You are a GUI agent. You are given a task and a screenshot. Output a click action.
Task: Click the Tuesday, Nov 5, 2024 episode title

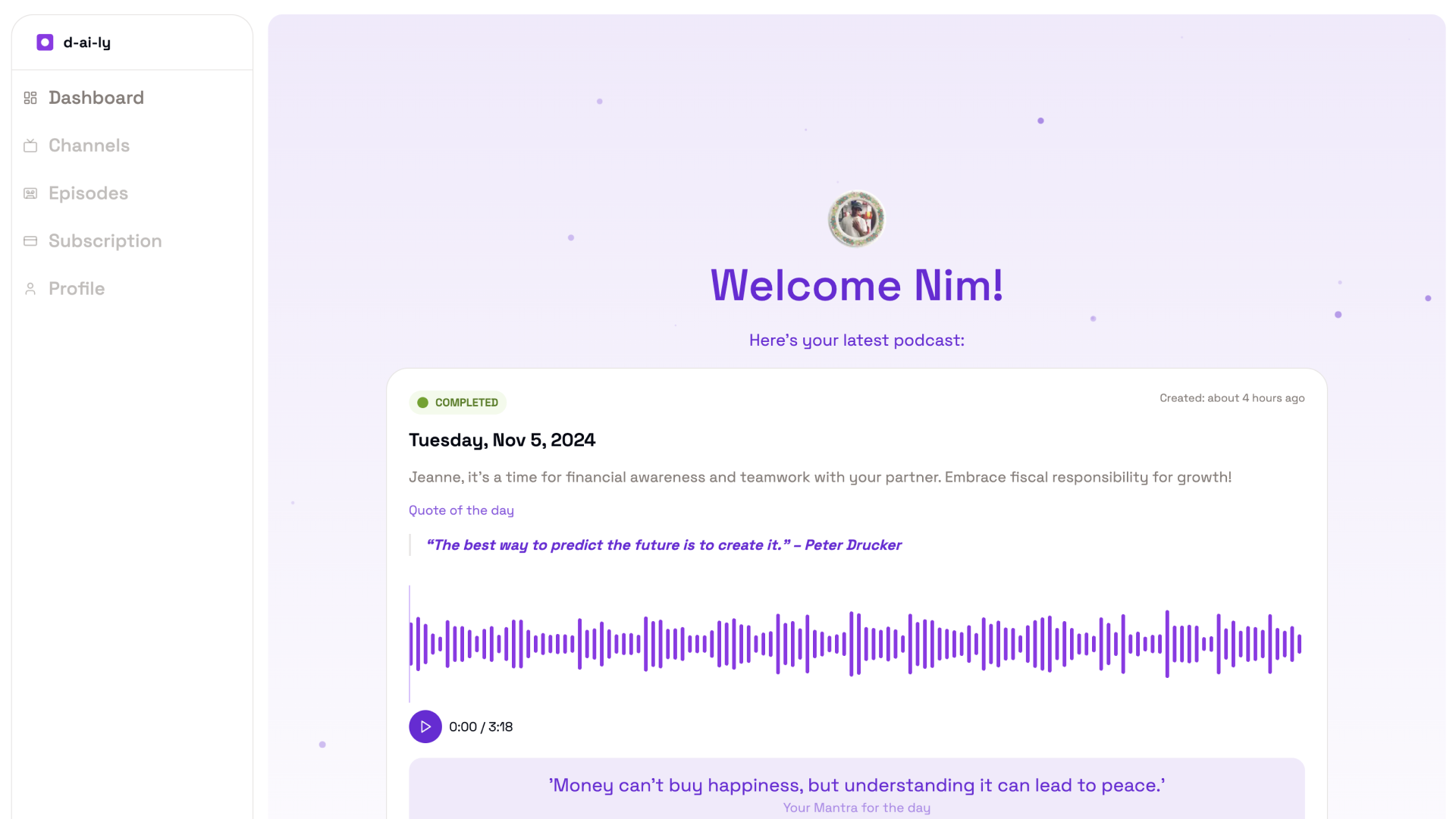(x=502, y=440)
